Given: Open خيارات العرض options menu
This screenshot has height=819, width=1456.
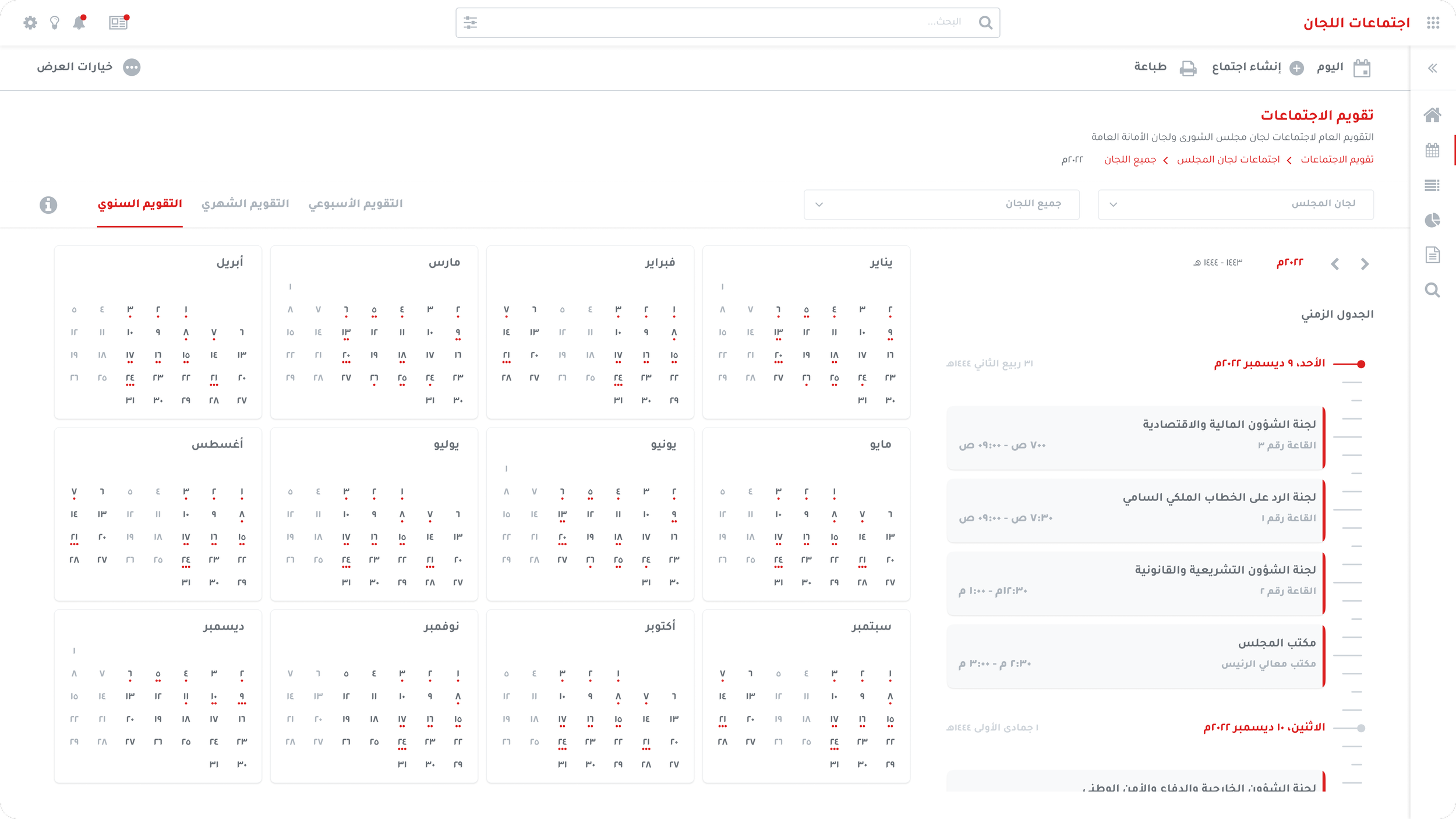Looking at the screenshot, I should (x=132, y=68).
